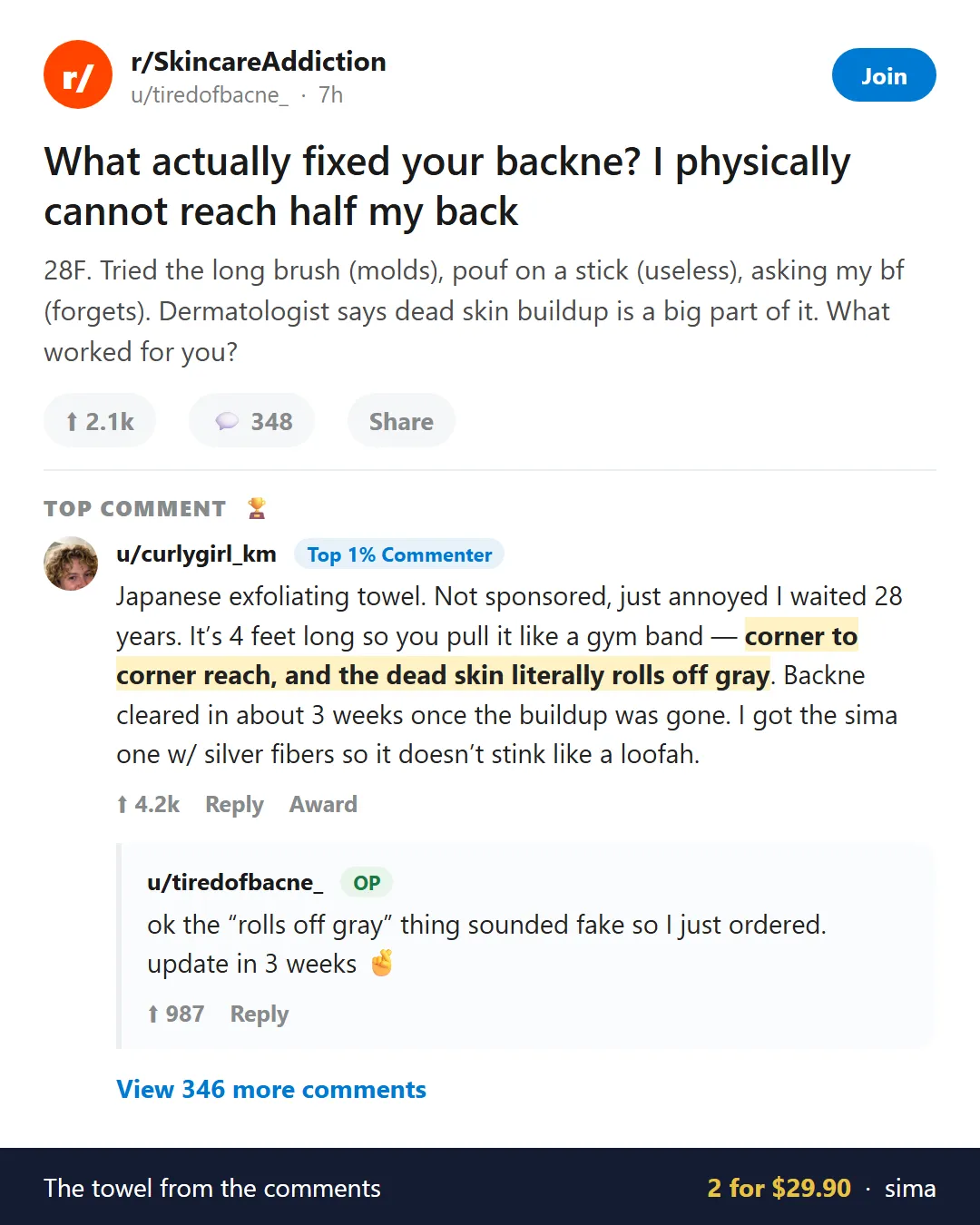Viewport: 980px width, 1225px height.
Task: Click the crossed fingers emoji in the reply
Action: click(x=381, y=963)
